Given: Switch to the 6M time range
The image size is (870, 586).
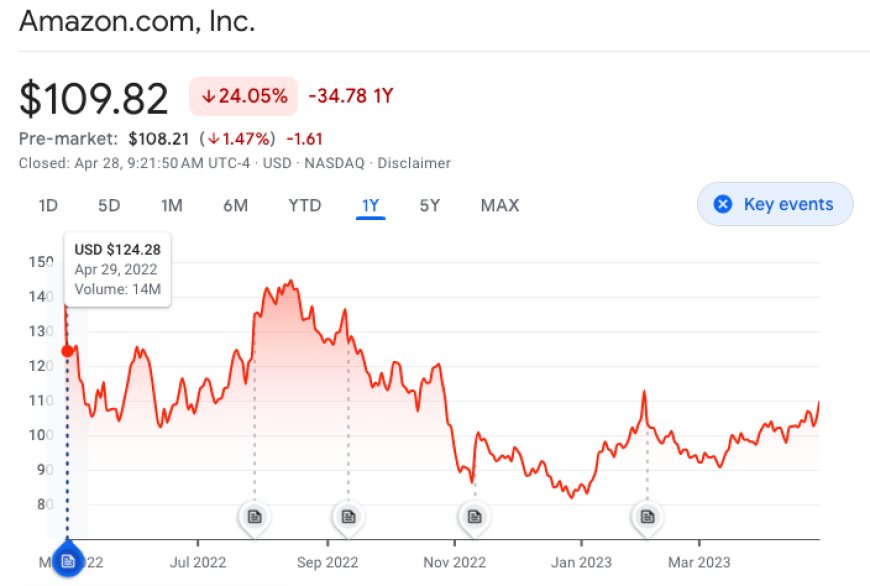Looking at the screenshot, I should (x=235, y=206).
